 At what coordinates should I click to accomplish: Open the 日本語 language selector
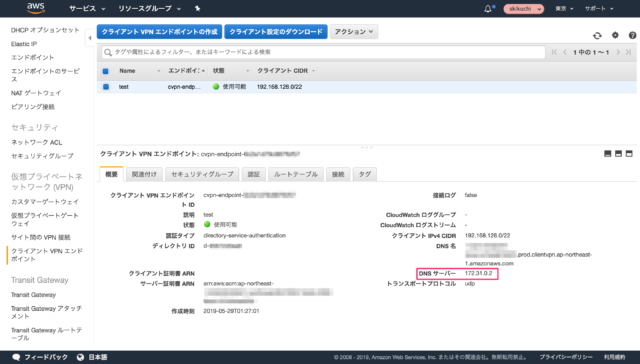[x=98, y=357]
